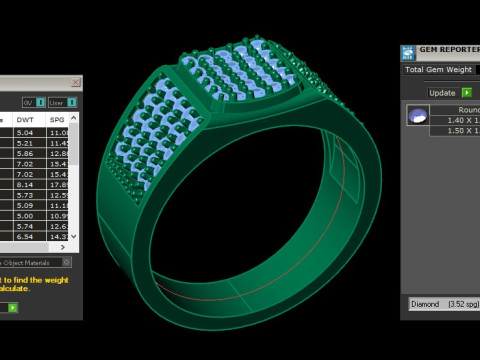480x360 pixels.
Task: Select the 5.00 DWT cell
Action: tap(30, 216)
